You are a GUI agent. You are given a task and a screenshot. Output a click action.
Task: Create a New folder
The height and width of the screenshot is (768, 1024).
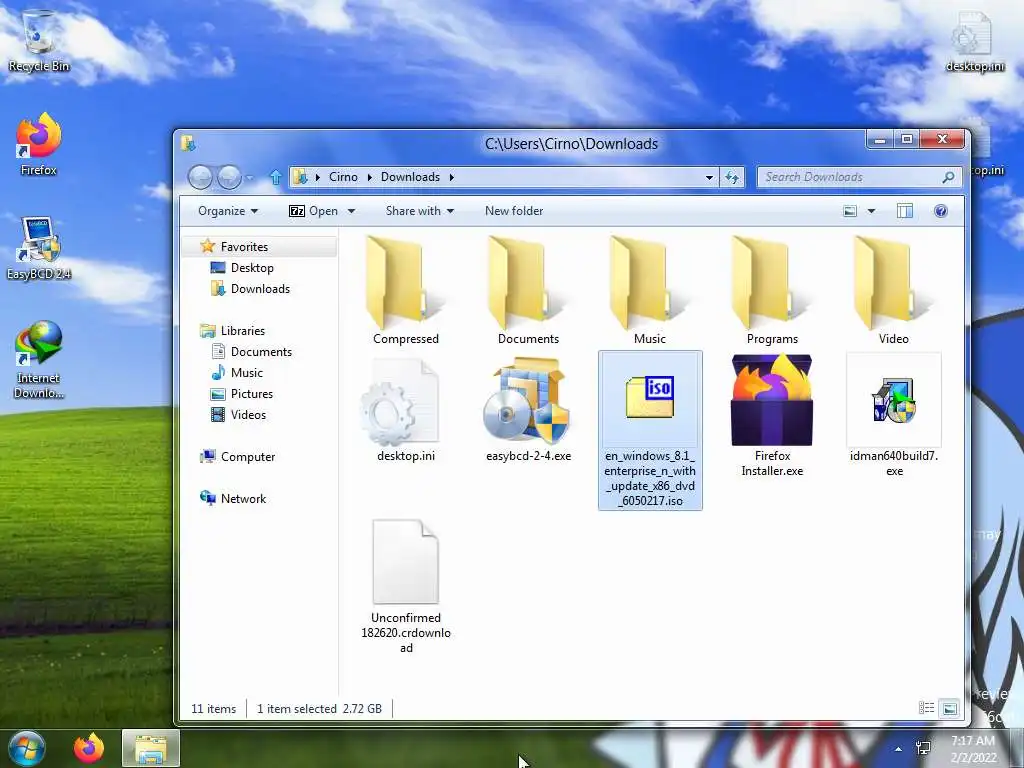click(514, 211)
